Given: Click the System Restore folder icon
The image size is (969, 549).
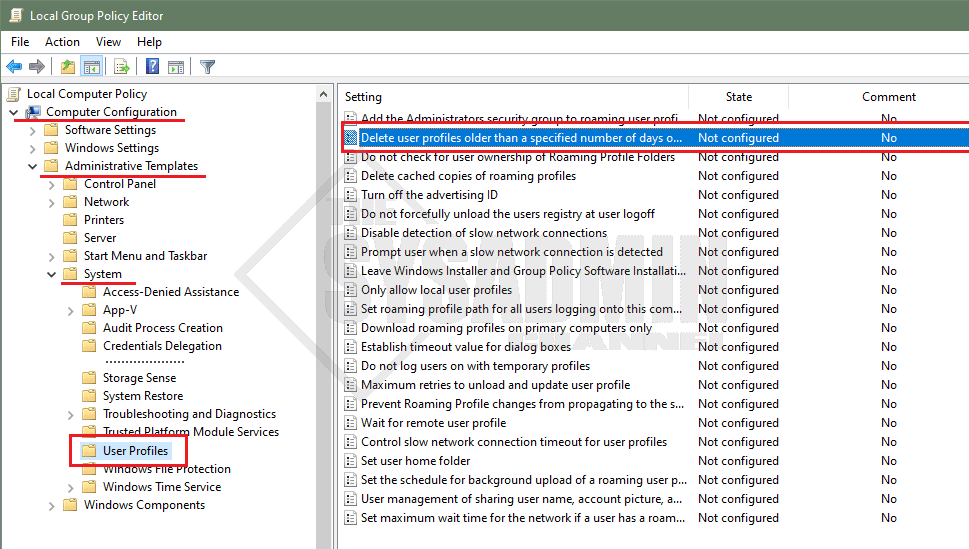Looking at the screenshot, I should (x=90, y=395).
